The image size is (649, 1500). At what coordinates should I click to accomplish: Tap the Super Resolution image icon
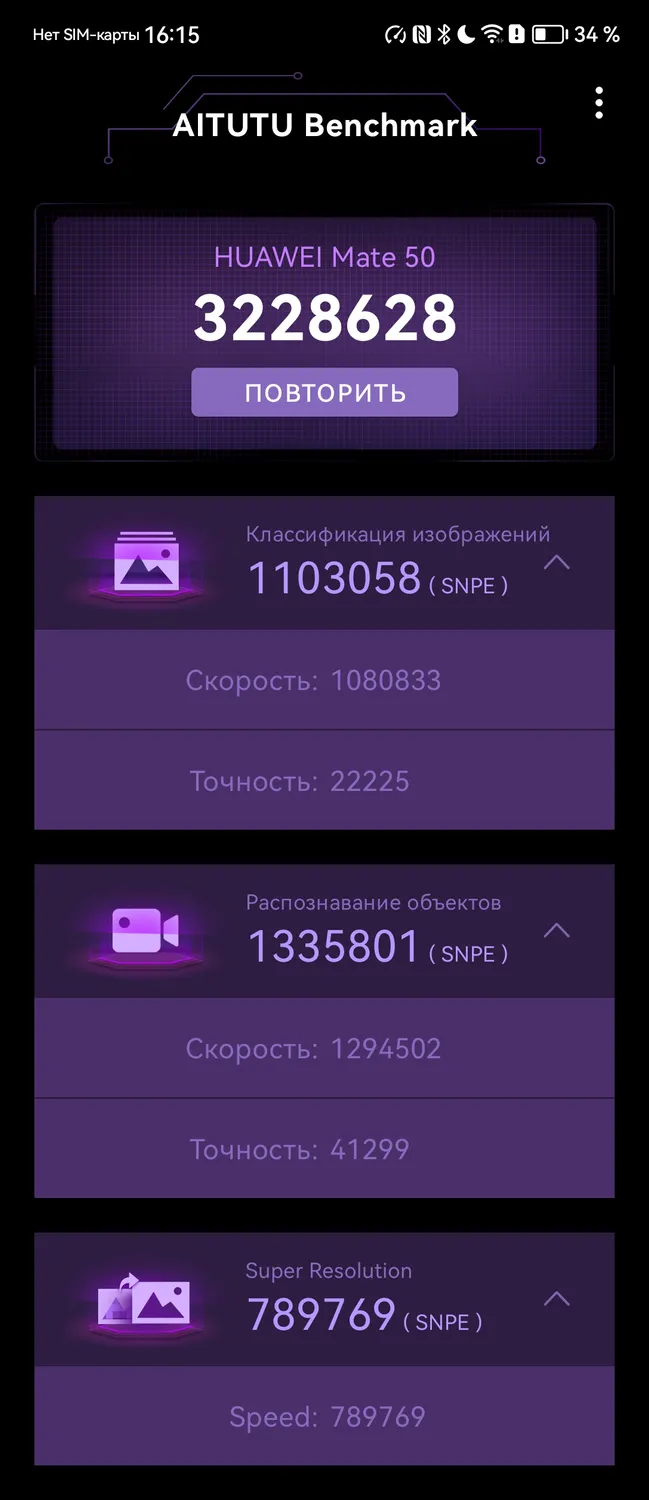coord(146,1299)
